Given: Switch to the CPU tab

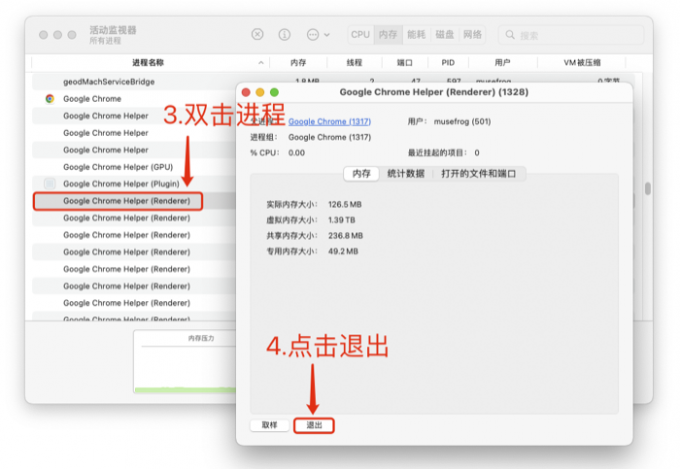Looking at the screenshot, I should (x=360, y=34).
